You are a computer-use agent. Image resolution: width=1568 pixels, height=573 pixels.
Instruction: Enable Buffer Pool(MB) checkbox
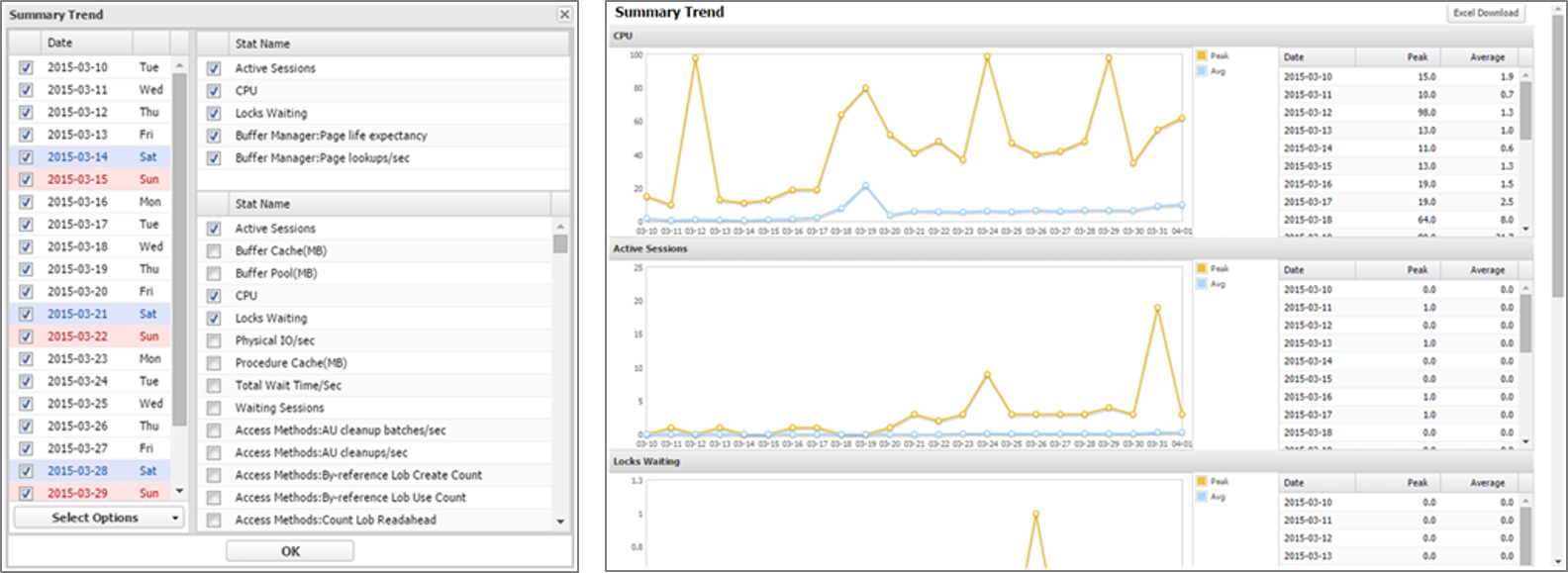point(214,273)
